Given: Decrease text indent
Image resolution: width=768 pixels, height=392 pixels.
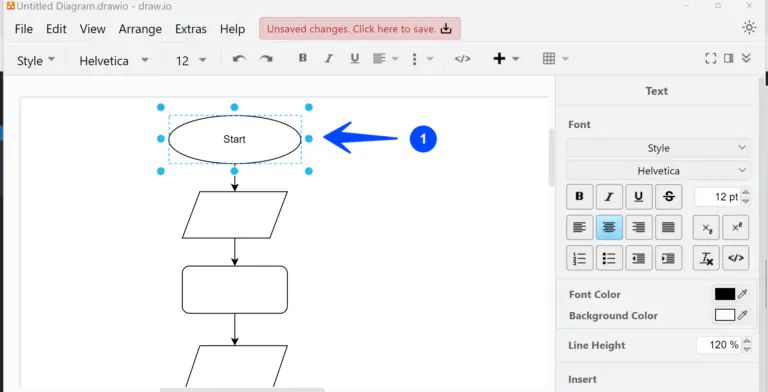Looking at the screenshot, I should [639, 258].
